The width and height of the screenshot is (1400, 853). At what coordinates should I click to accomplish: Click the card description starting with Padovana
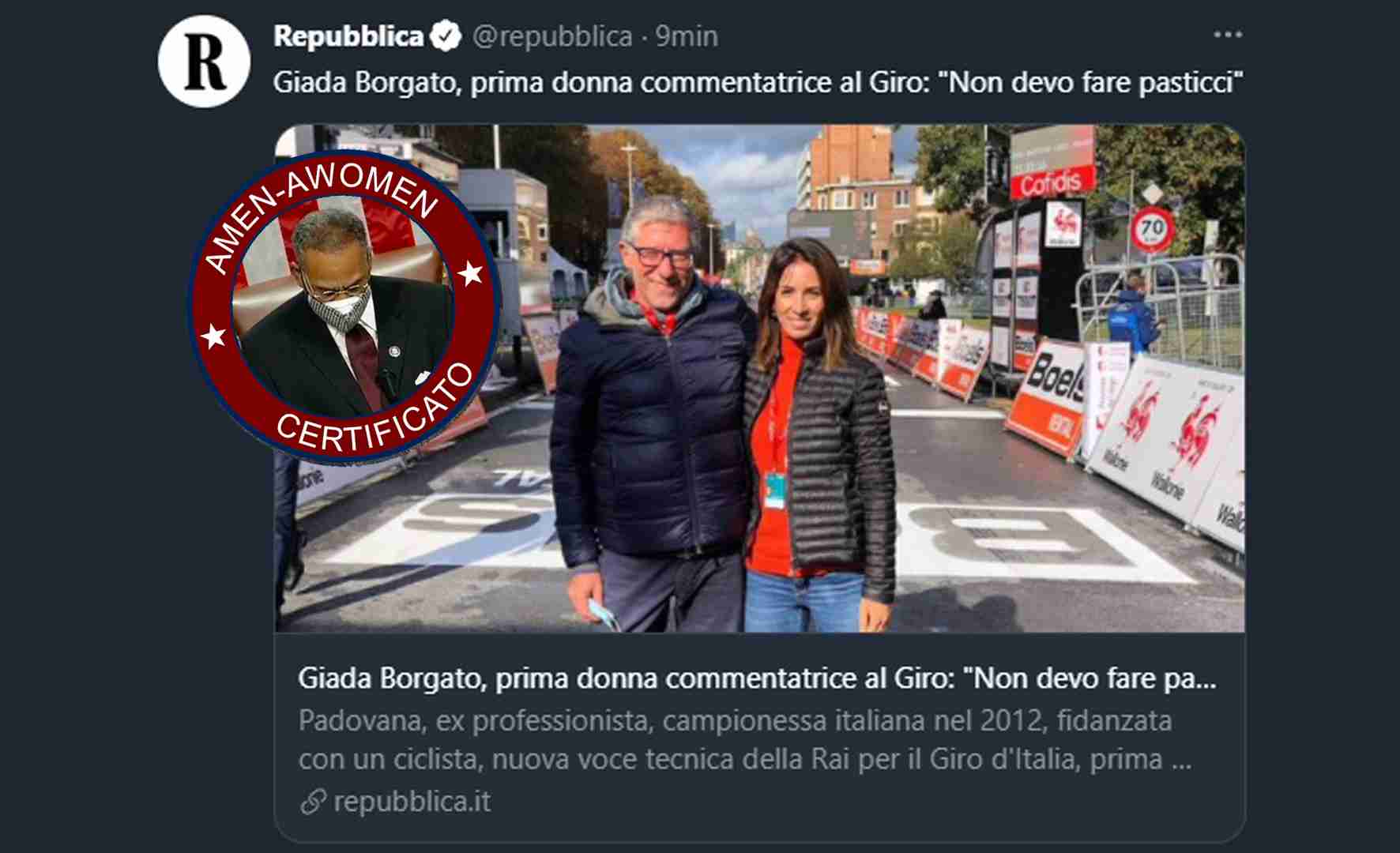pyautogui.click(x=744, y=740)
